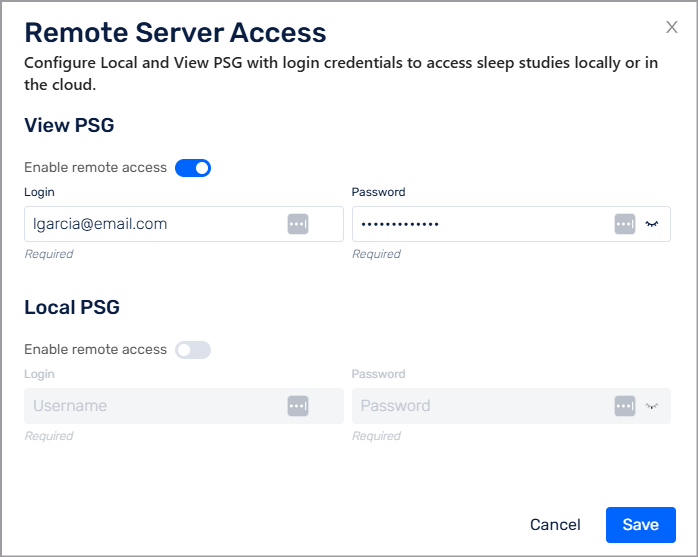Open password manager icon in View PSG Login
Viewport: 698px width, 557px height.
(x=298, y=224)
